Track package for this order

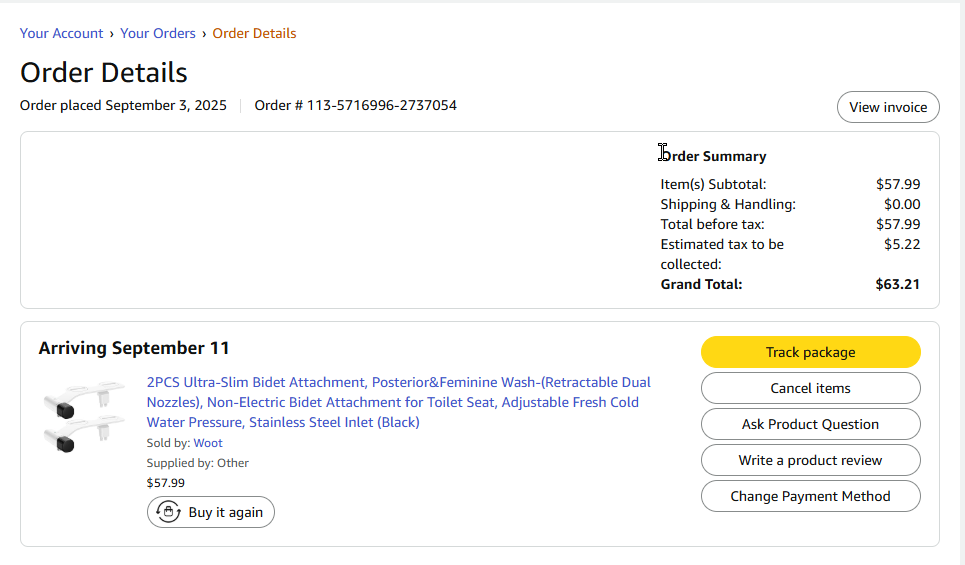[x=811, y=352]
